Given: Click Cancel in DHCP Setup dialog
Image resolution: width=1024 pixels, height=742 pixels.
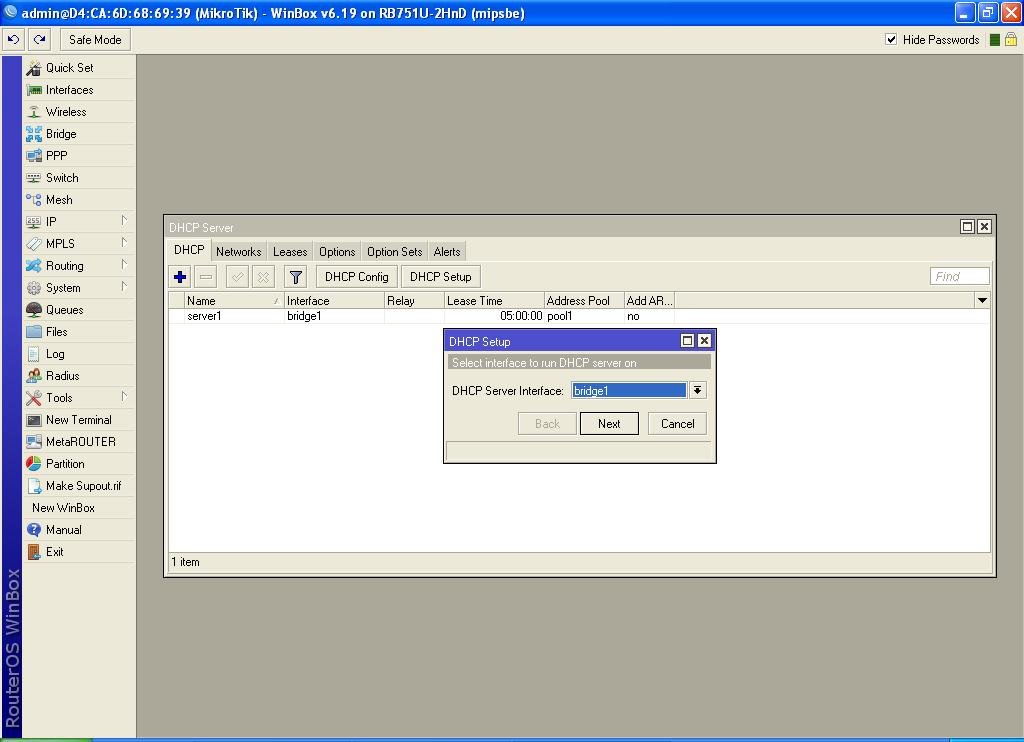Looking at the screenshot, I should pyautogui.click(x=677, y=424).
